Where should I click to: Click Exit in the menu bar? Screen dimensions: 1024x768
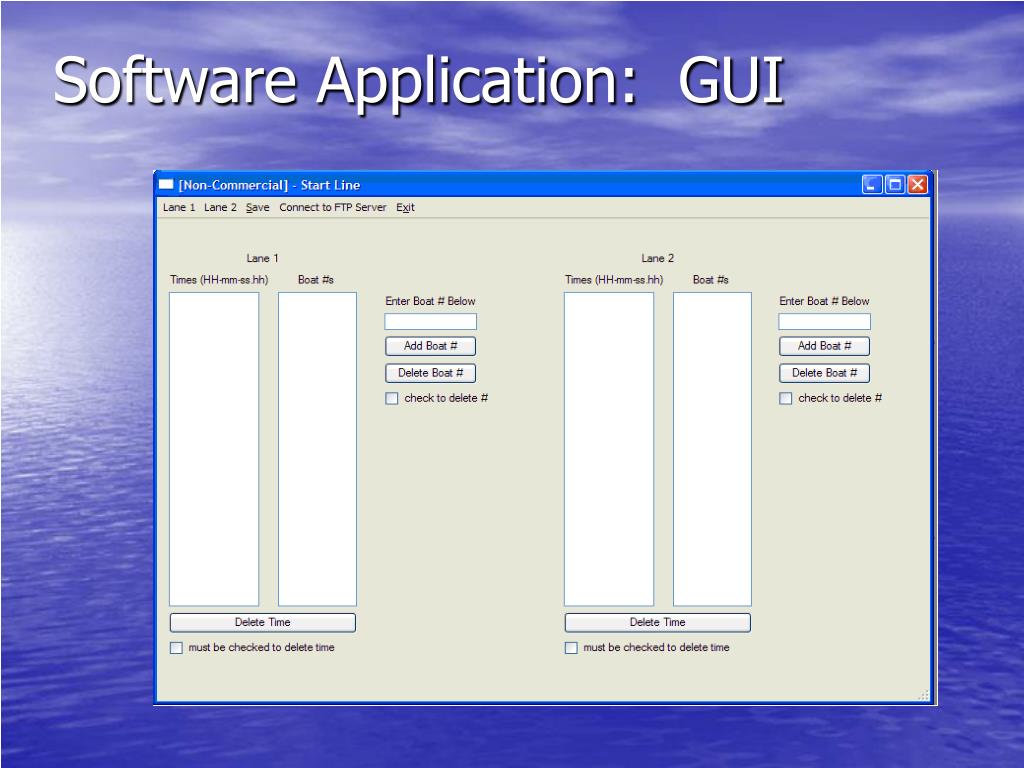coord(405,208)
